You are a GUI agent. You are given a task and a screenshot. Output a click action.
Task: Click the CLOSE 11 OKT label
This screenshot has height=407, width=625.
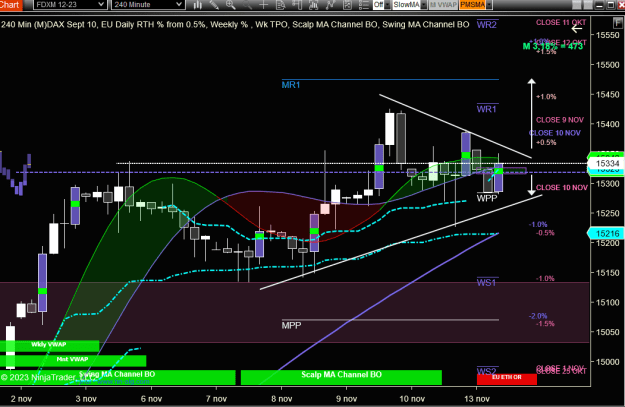(x=561, y=22)
